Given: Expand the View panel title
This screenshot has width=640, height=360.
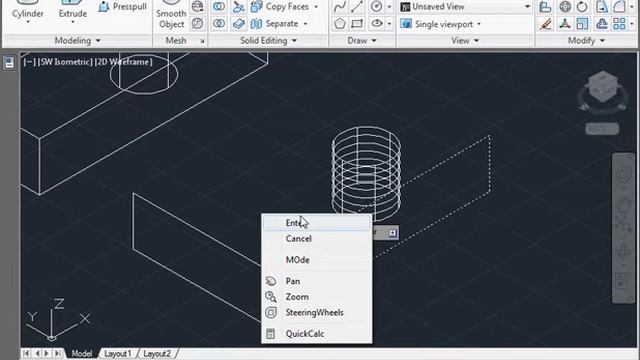Looking at the screenshot, I should click(x=465, y=40).
